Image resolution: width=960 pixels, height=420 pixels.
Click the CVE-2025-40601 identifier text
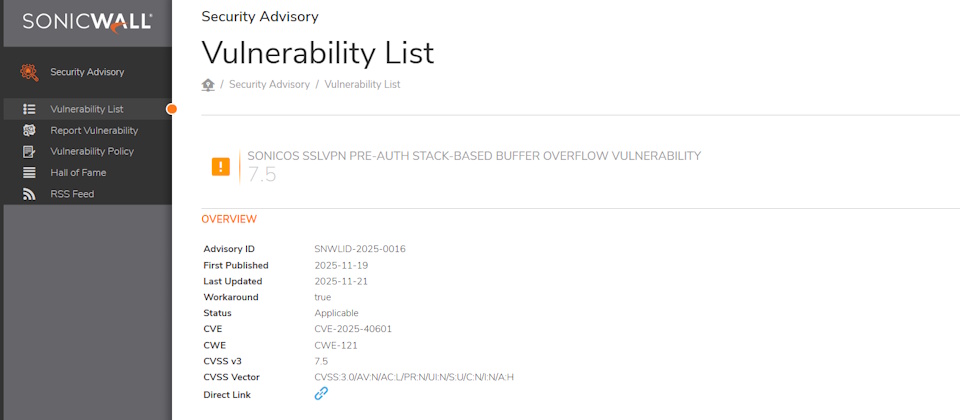tap(353, 329)
